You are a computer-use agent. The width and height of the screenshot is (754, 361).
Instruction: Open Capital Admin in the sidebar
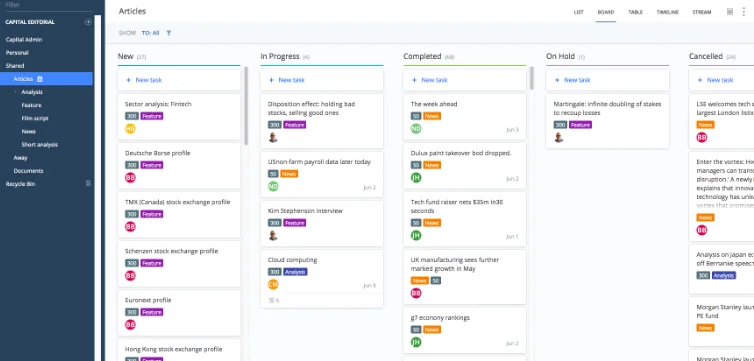click(24, 39)
